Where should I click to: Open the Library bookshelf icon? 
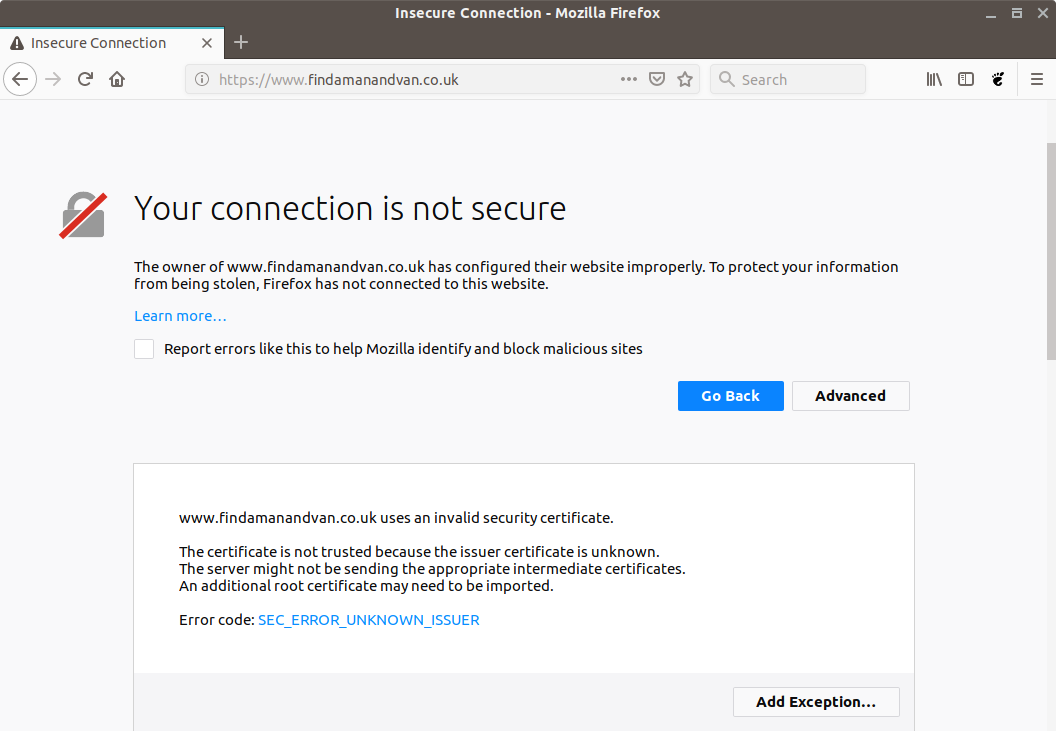(x=933, y=80)
